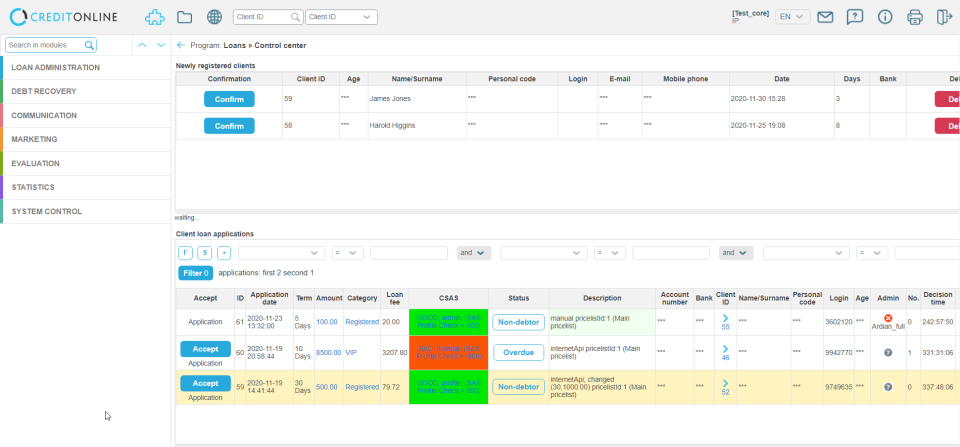Click the down chevron beside module search

161,45
